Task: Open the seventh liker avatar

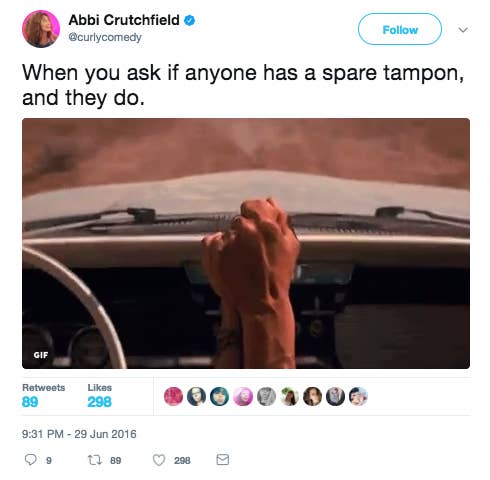Action: click(312, 396)
